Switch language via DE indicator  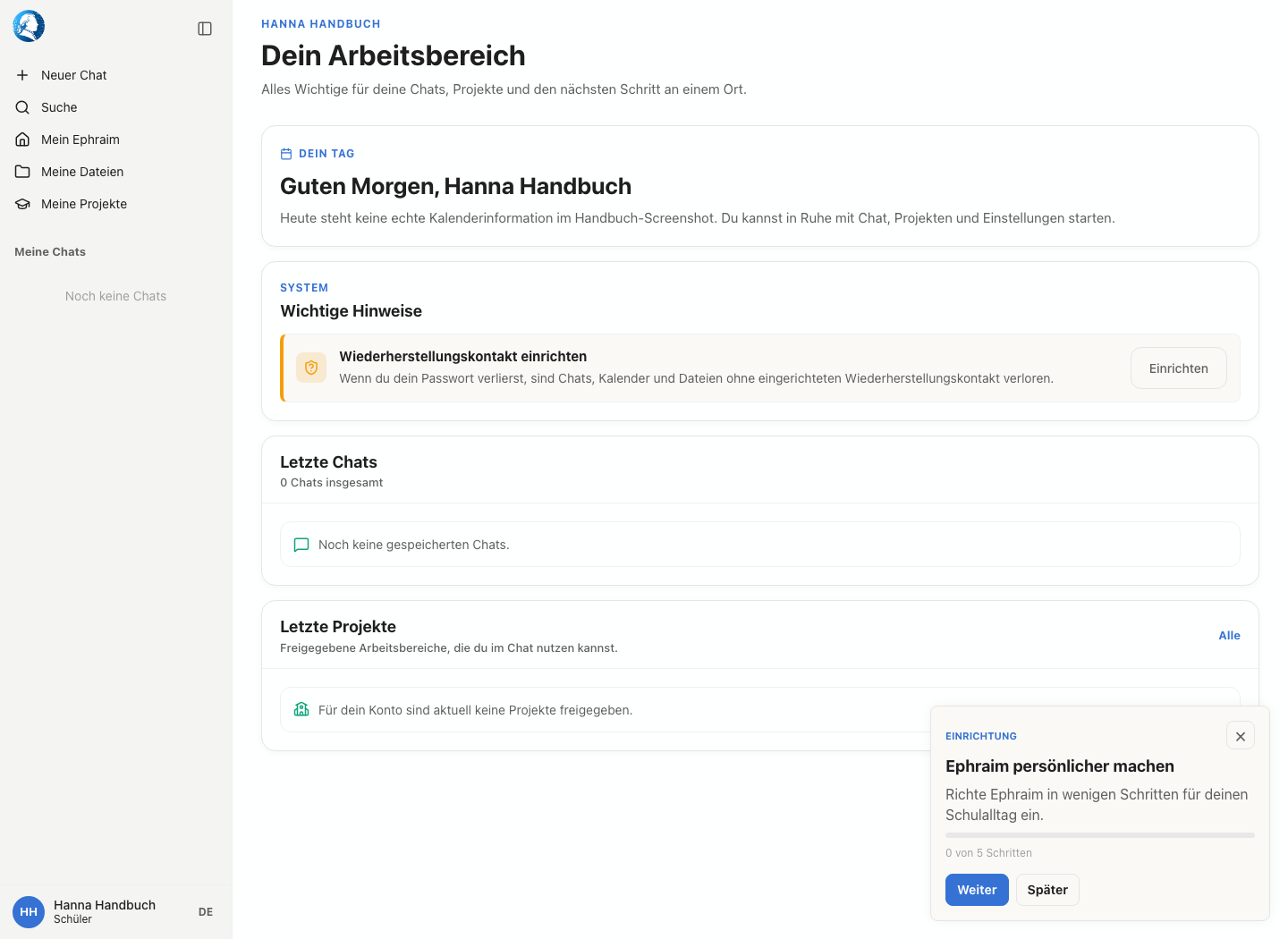click(206, 912)
